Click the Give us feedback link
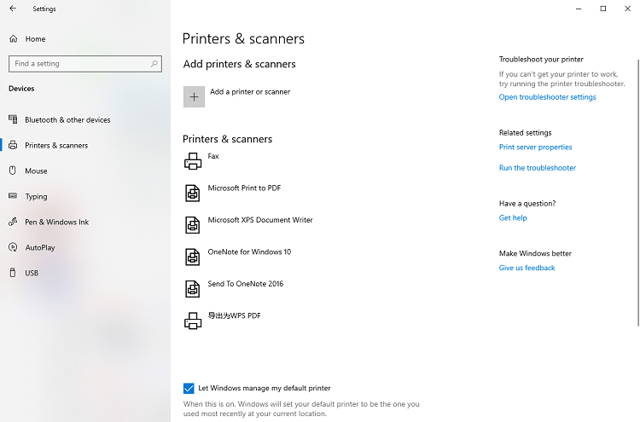The height and width of the screenshot is (422, 640). [x=527, y=268]
